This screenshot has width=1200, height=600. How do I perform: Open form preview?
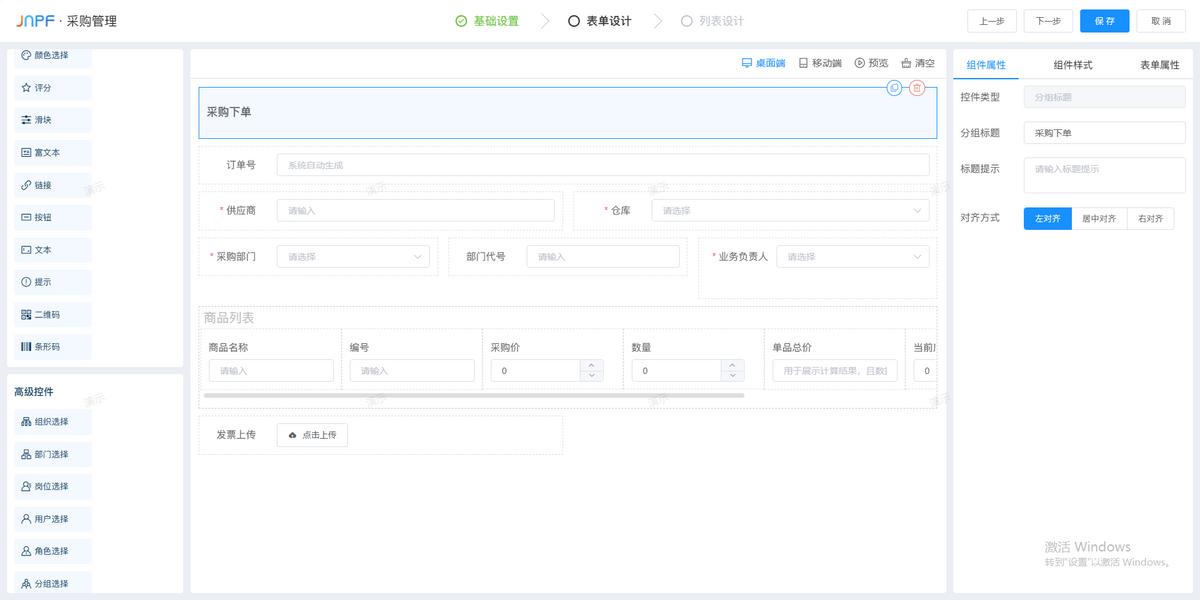871,63
